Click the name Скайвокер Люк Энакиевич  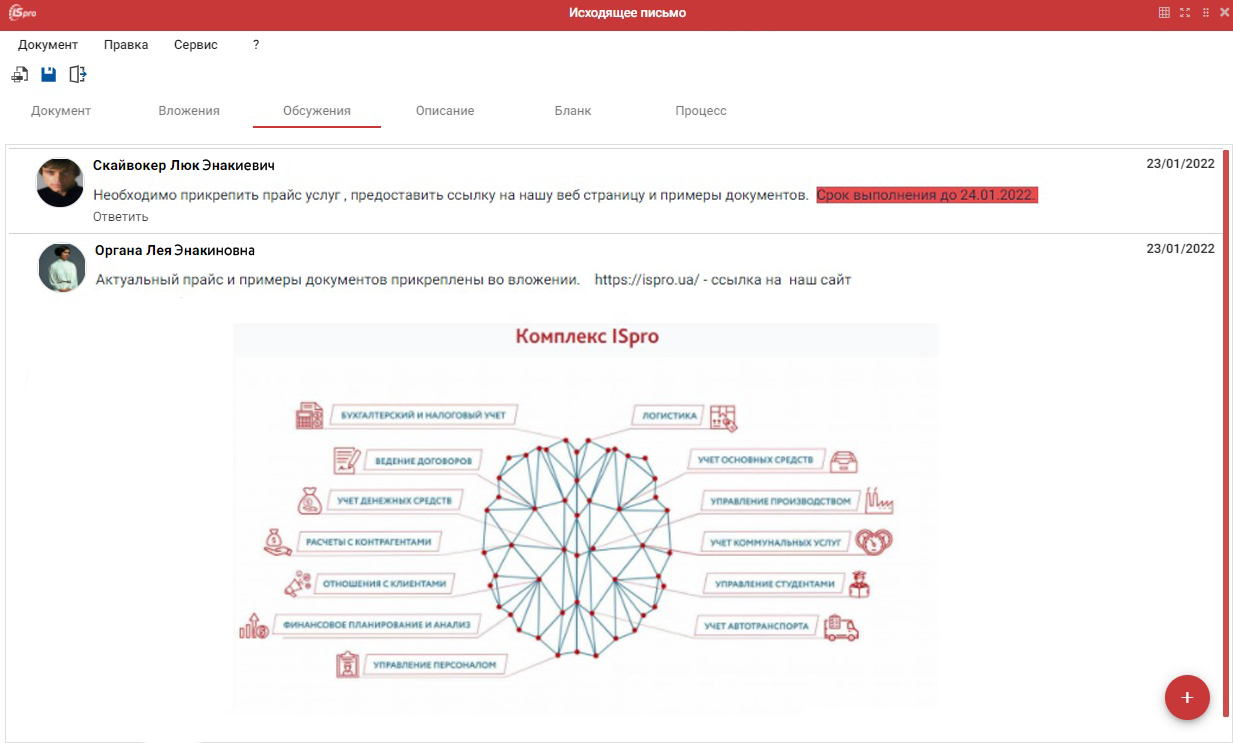click(184, 165)
